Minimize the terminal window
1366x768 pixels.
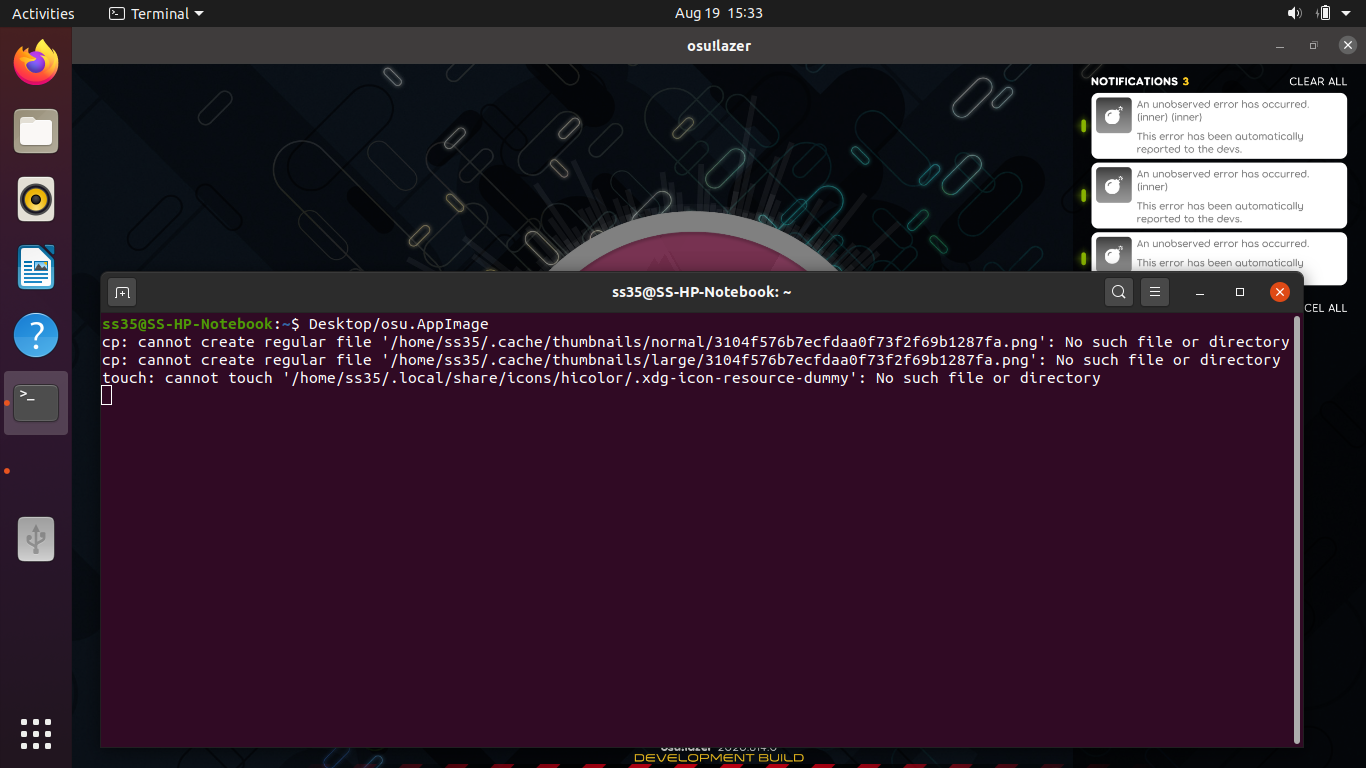tap(1200, 292)
